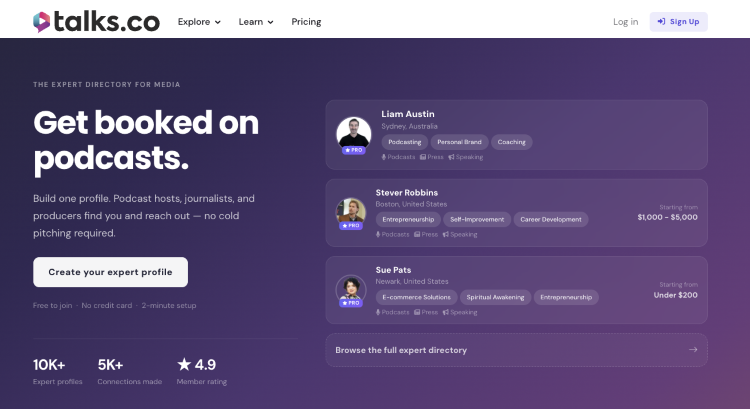750x409 pixels.
Task: Click Speaking megaphone icon in Stever Robbins card
Action: pyautogui.click(x=445, y=234)
